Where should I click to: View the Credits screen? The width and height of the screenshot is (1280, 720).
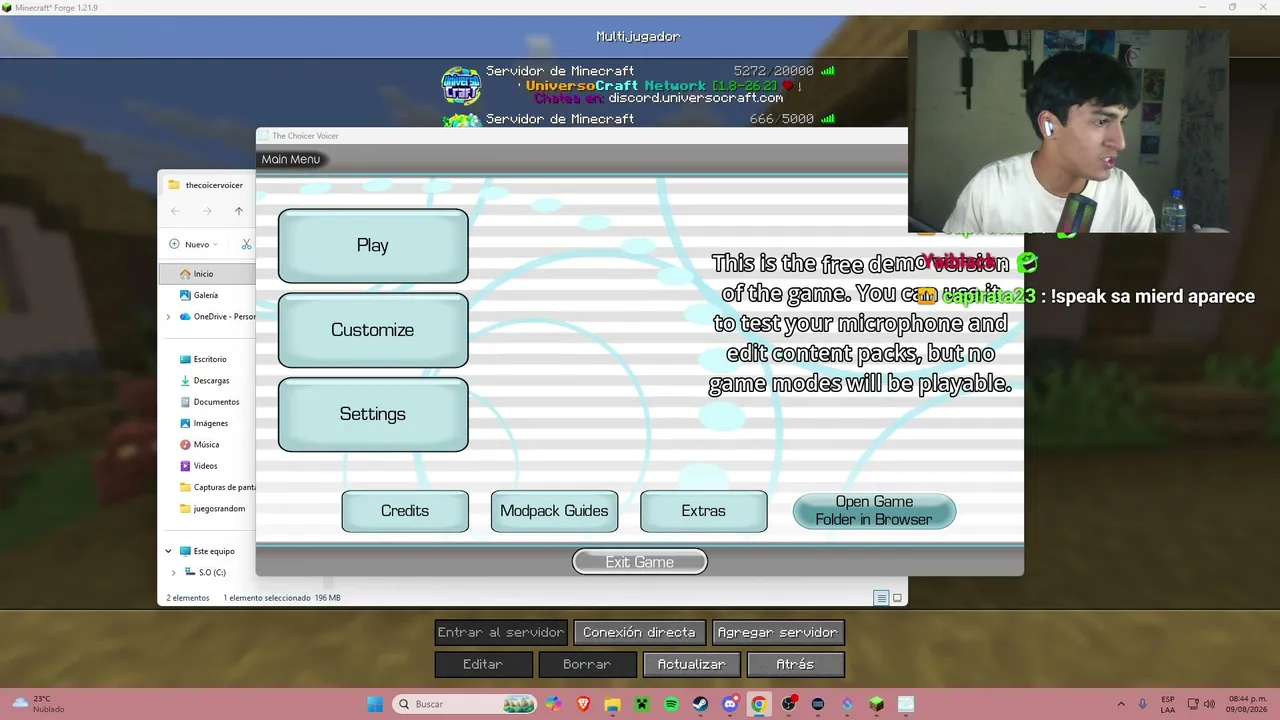405,511
